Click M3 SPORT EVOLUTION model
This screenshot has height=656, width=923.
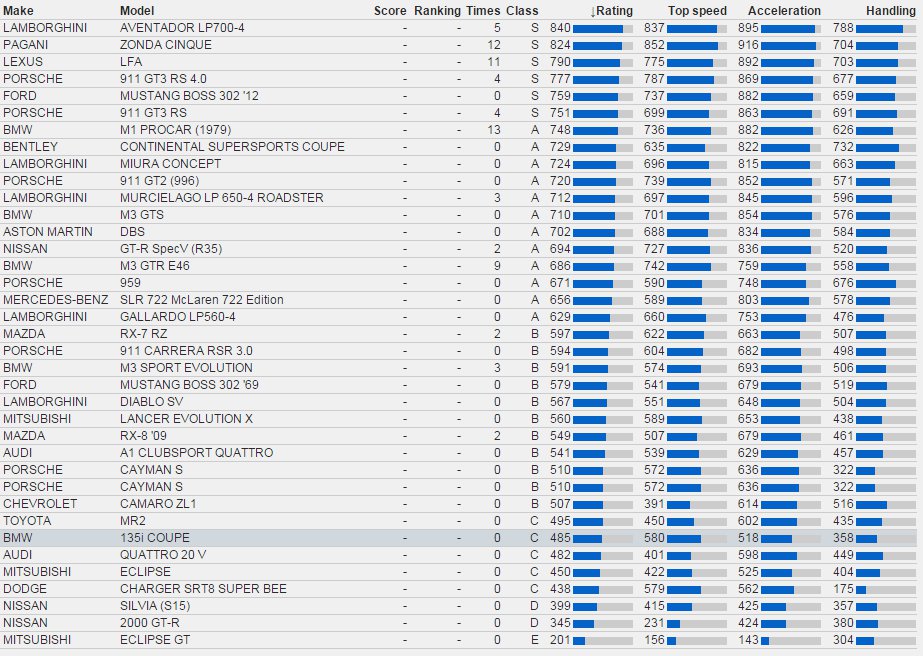click(x=186, y=368)
